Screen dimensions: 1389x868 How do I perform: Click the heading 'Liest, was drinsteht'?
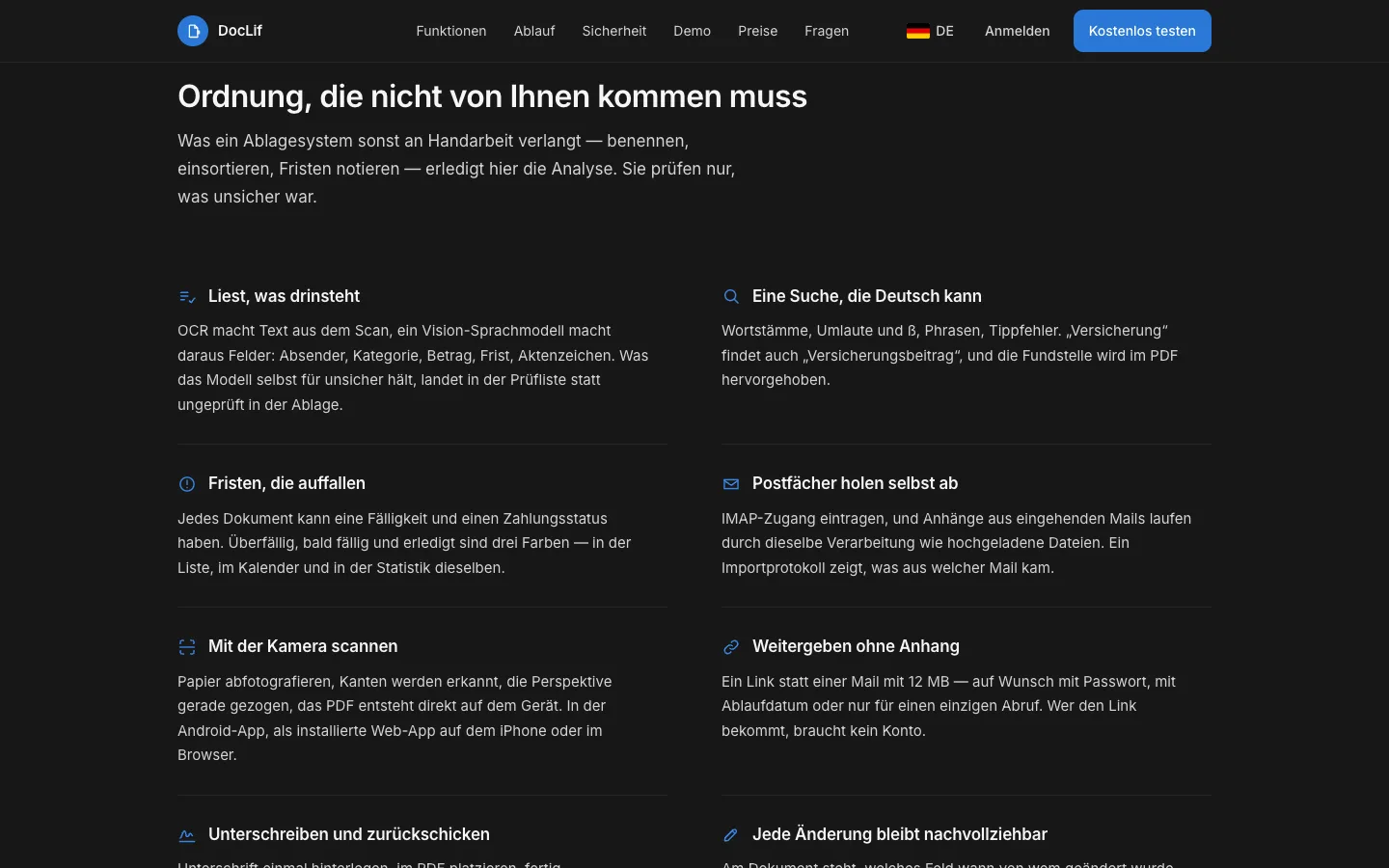point(284,296)
